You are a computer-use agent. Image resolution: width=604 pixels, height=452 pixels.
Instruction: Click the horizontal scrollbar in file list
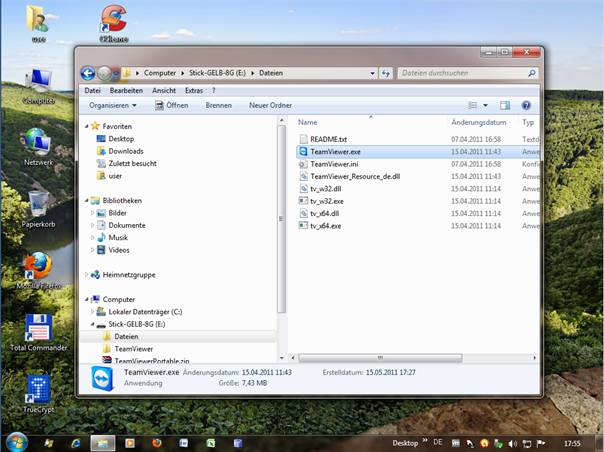pos(381,358)
